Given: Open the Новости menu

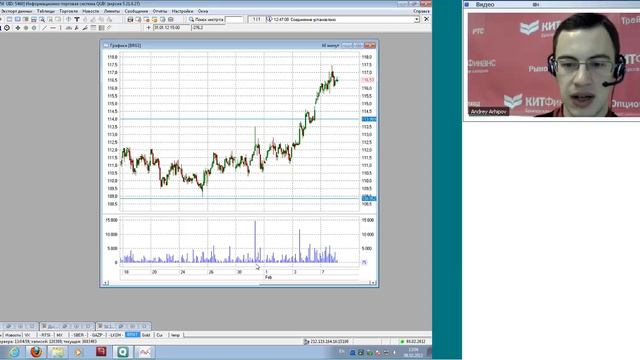Looking at the screenshot, I should tap(91, 11).
